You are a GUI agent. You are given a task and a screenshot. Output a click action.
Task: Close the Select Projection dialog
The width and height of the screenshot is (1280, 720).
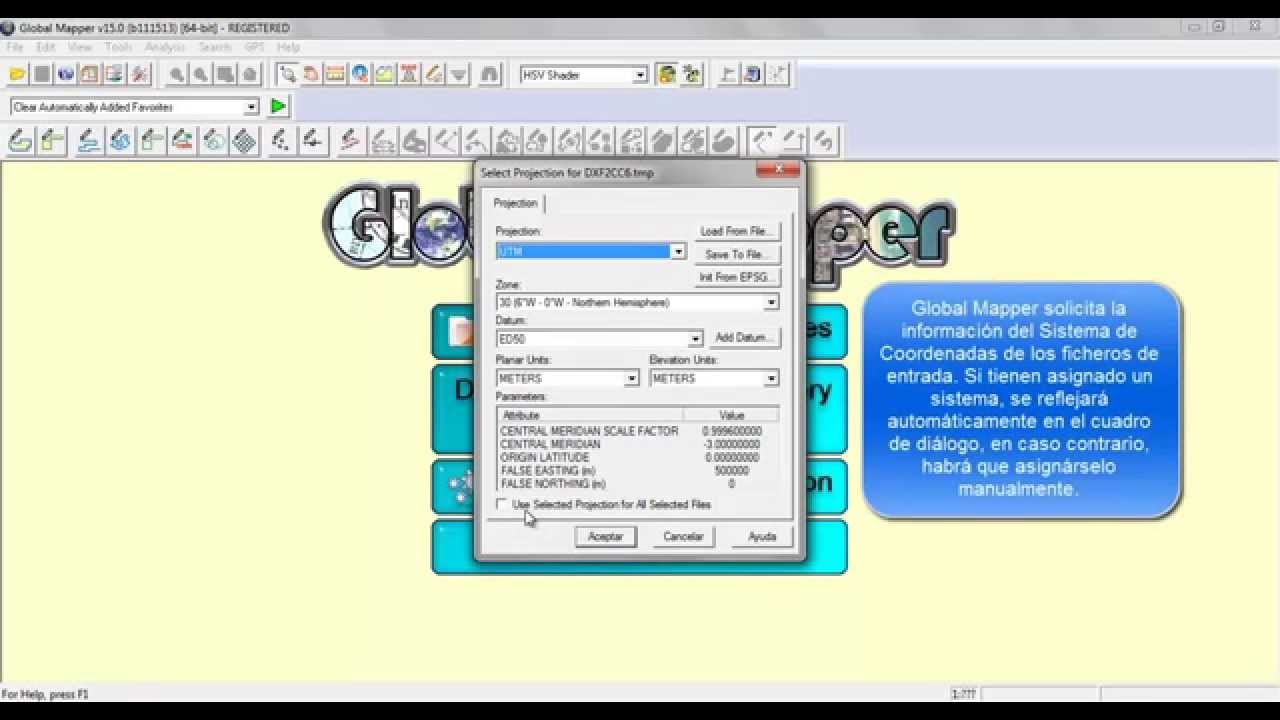tap(777, 171)
